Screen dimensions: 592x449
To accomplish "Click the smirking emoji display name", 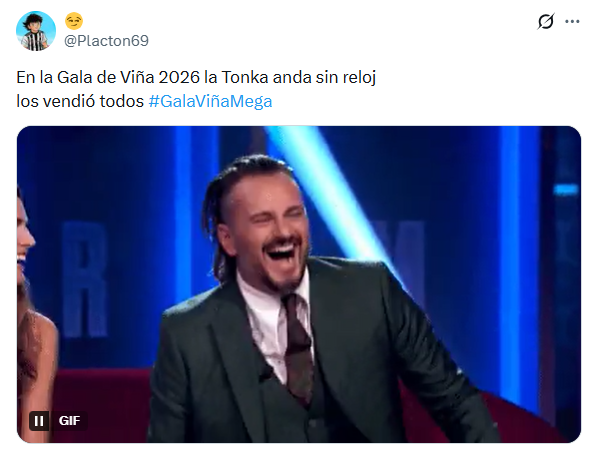I will [74, 21].
